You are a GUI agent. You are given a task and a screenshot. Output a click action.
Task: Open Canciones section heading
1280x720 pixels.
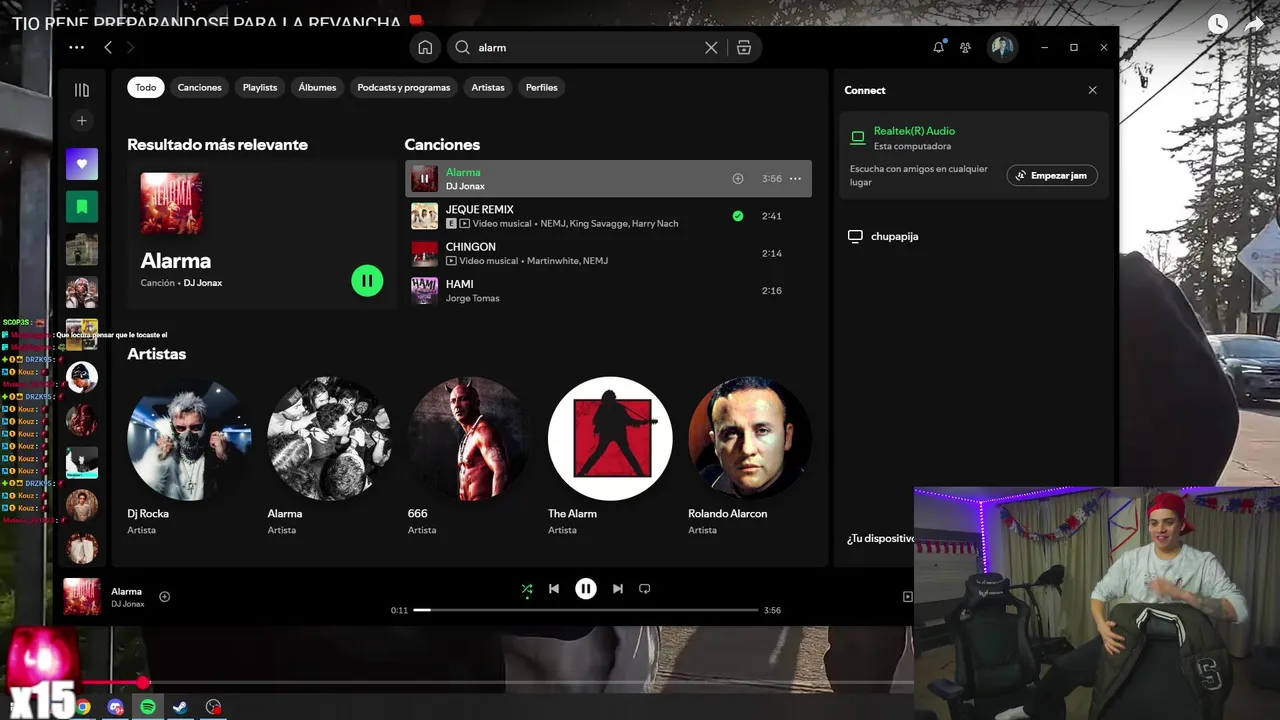tap(442, 145)
